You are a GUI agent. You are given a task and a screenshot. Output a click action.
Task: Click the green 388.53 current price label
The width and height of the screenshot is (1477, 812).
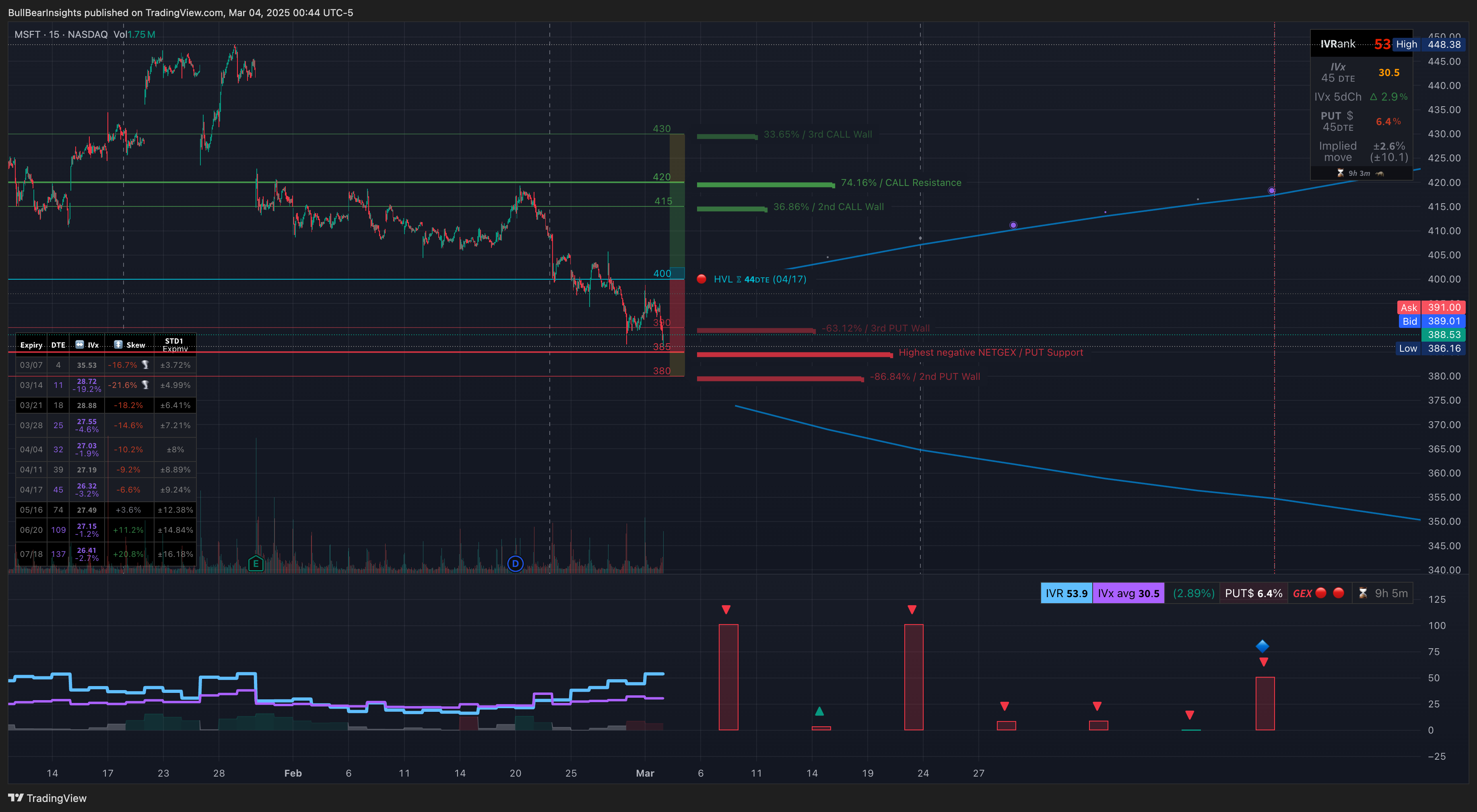(x=1443, y=334)
